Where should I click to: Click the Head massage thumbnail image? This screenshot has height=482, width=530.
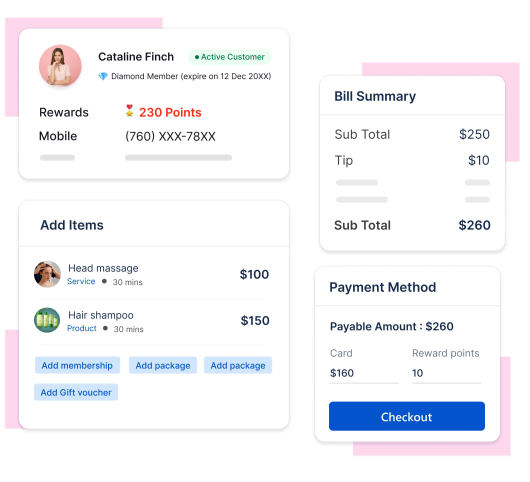click(x=47, y=274)
